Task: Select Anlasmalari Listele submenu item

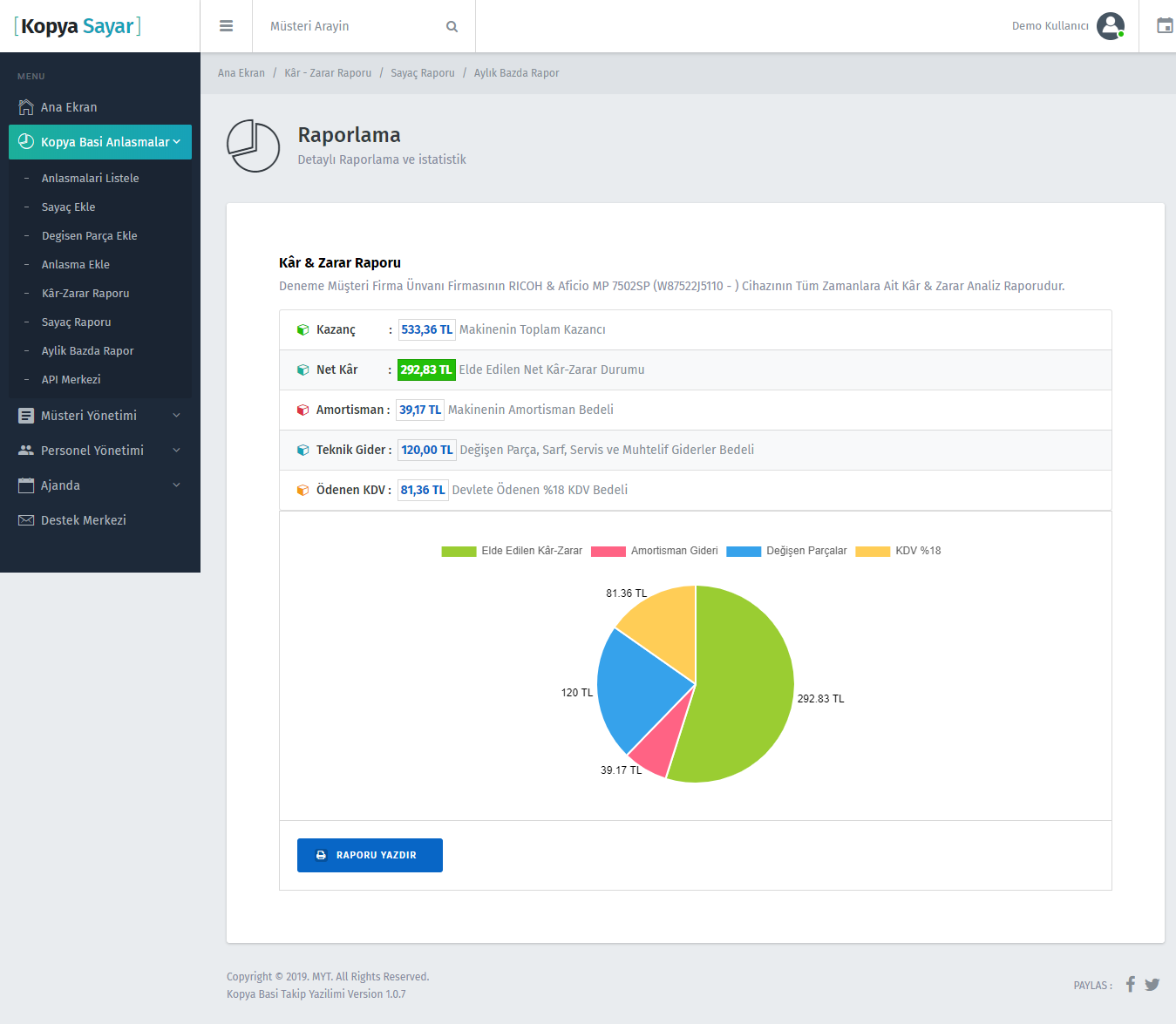Action: pos(91,179)
